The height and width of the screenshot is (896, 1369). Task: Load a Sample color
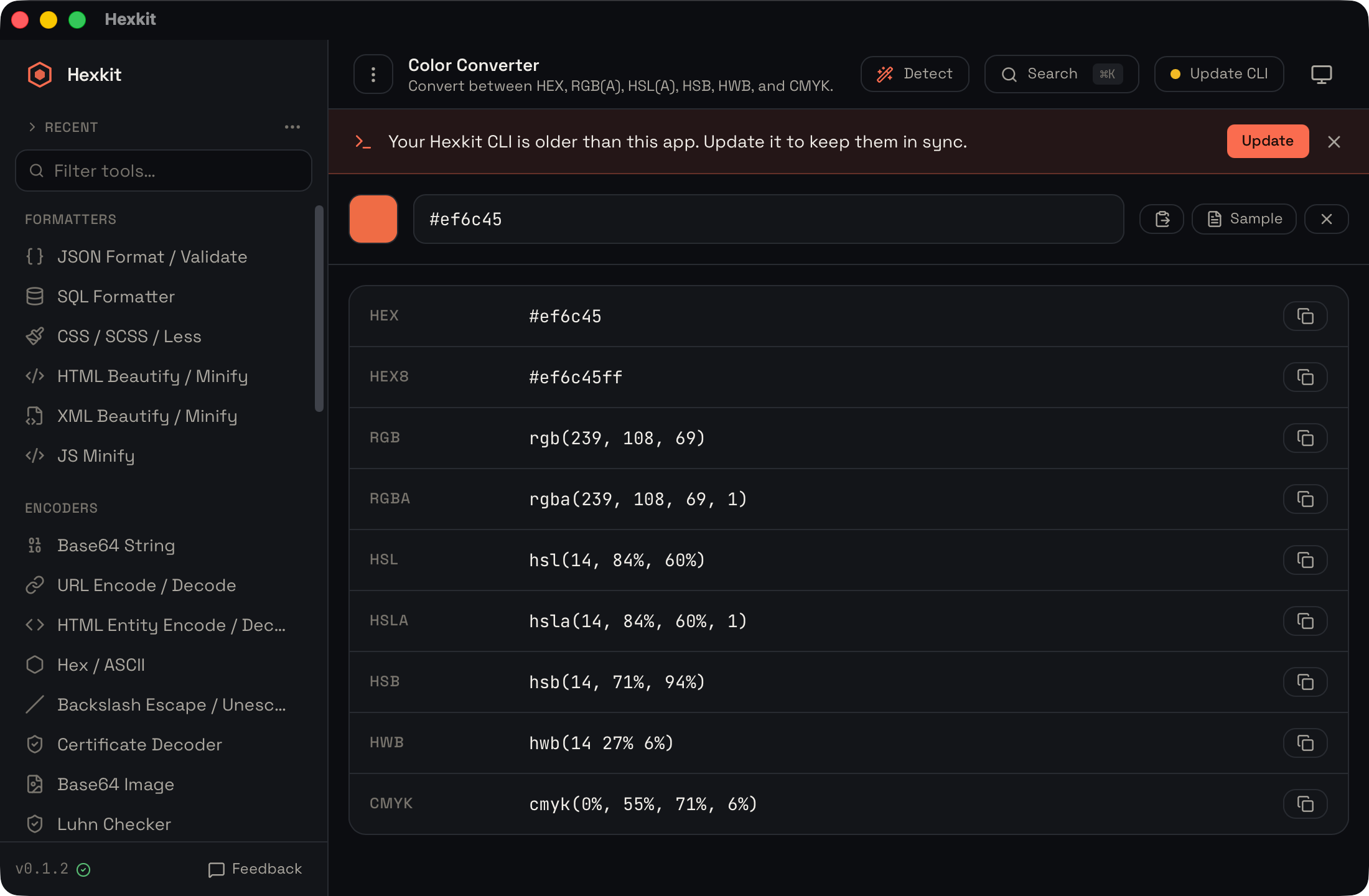1244,219
